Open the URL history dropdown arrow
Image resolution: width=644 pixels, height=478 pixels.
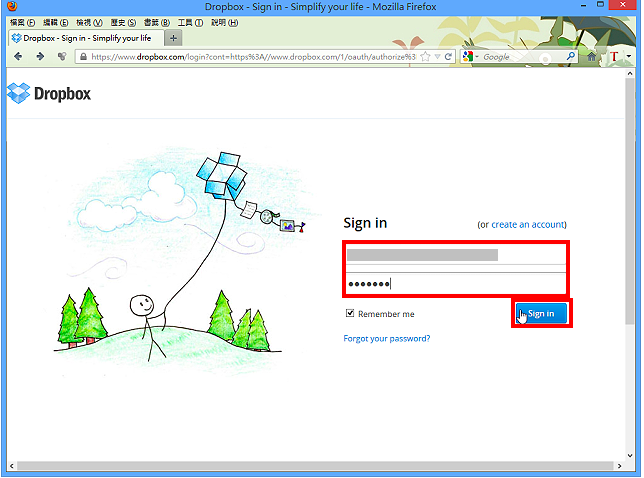click(437, 57)
